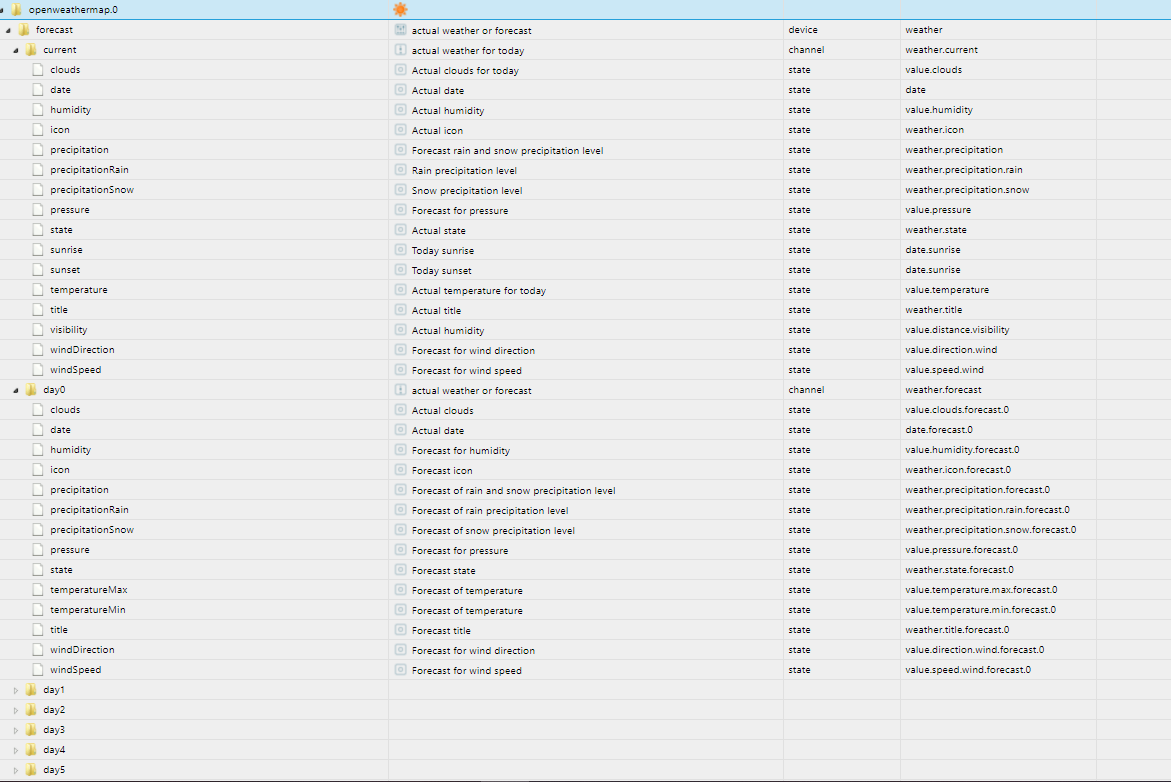
Task: Click the icon beside Actual temperature for today
Action: click(x=400, y=290)
